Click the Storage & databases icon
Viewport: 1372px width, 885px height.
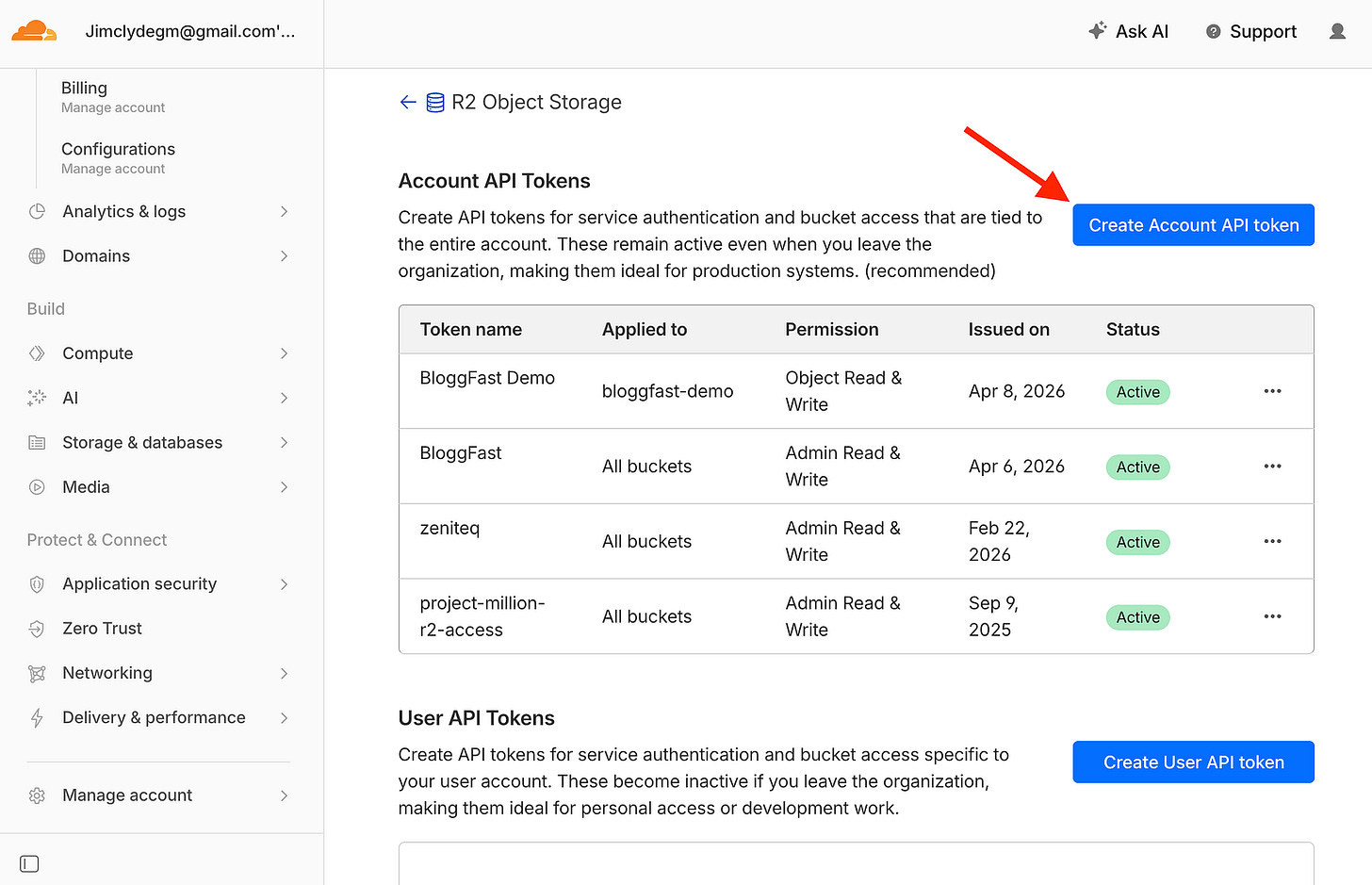pyautogui.click(x=37, y=442)
